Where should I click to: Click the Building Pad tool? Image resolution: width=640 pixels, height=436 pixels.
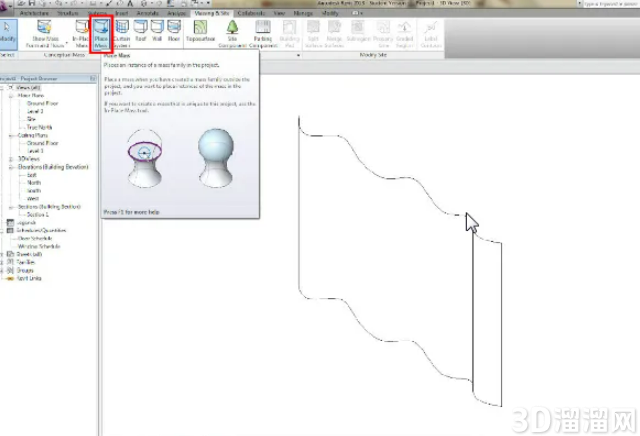(289, 33)
